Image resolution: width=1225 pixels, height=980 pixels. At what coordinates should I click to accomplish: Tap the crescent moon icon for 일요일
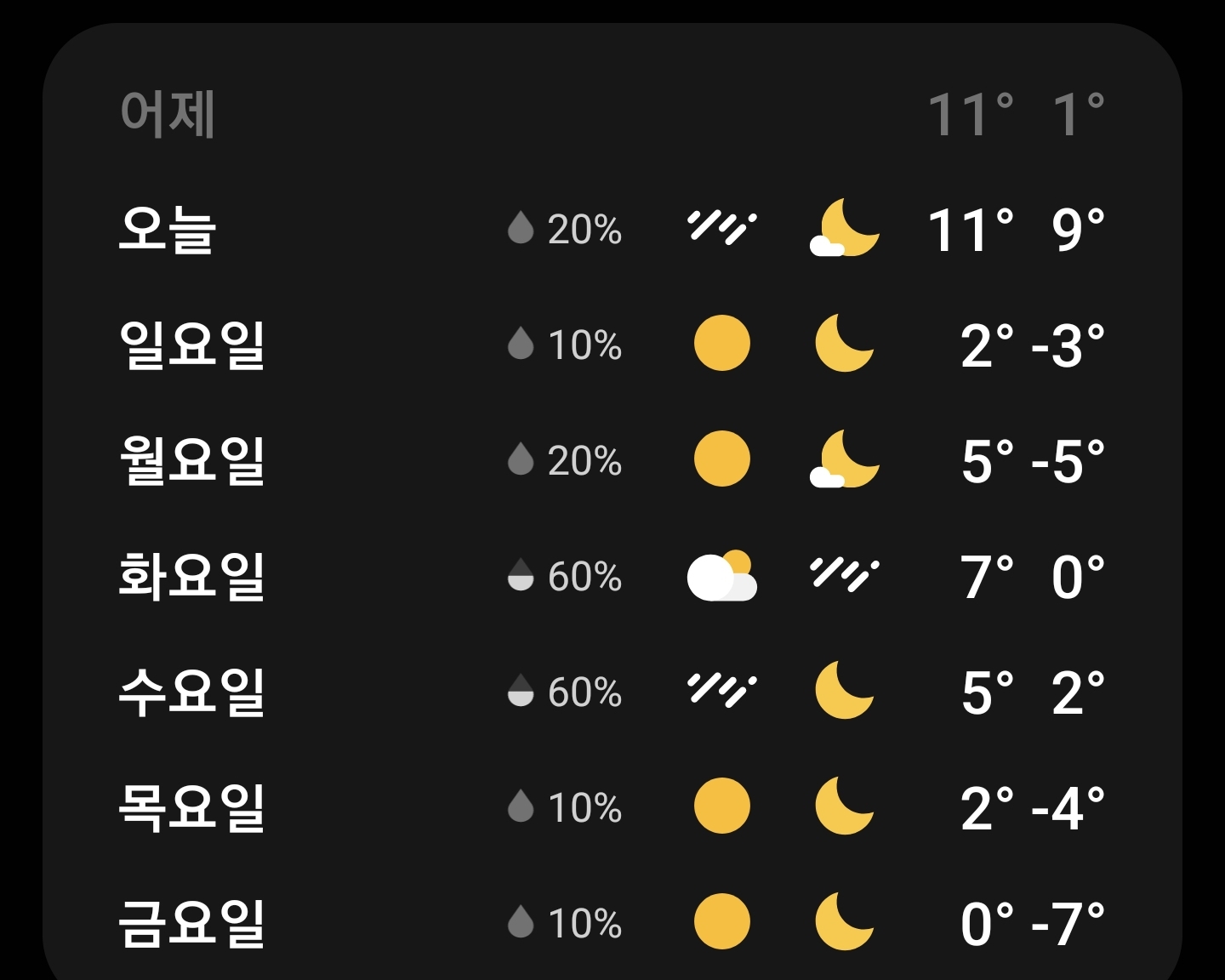tap(843, 344)
